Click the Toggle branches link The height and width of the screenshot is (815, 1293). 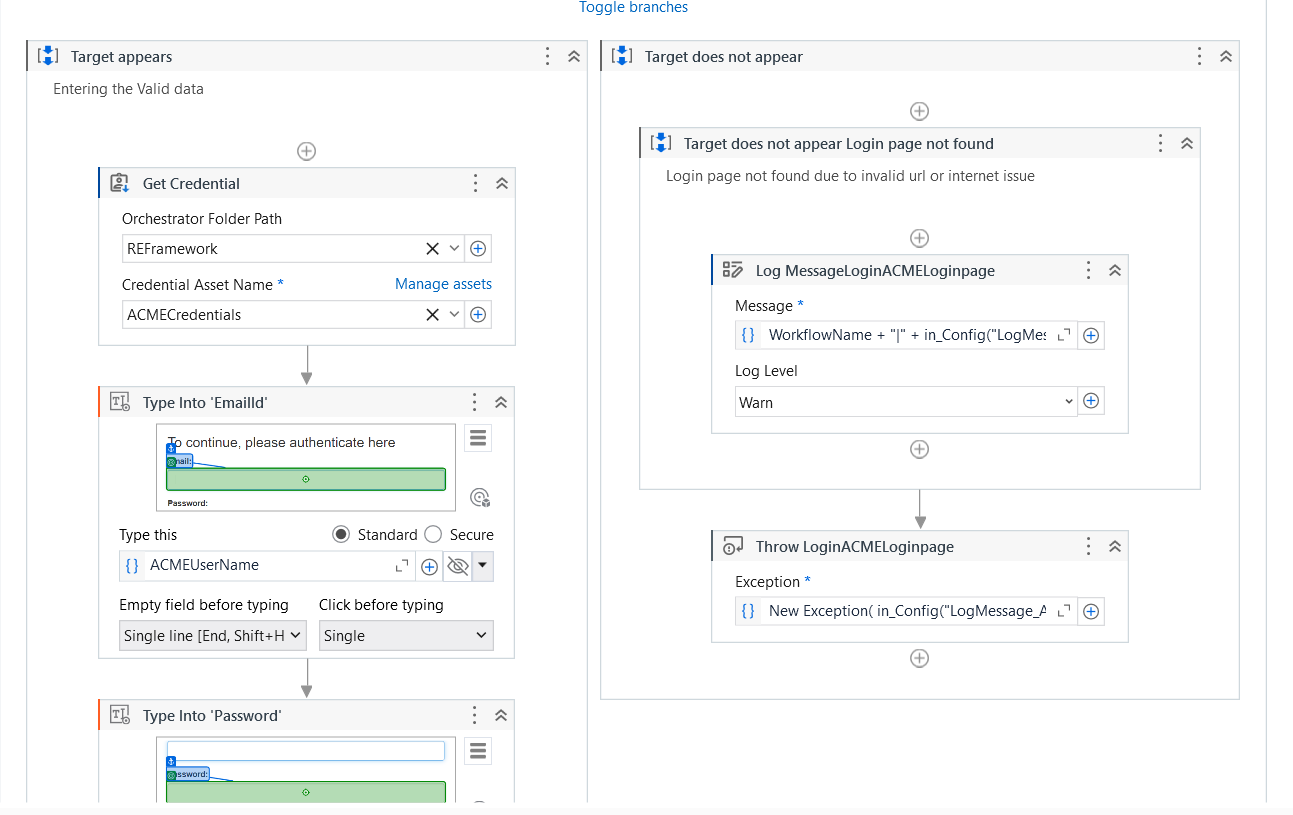click(633, 7)
